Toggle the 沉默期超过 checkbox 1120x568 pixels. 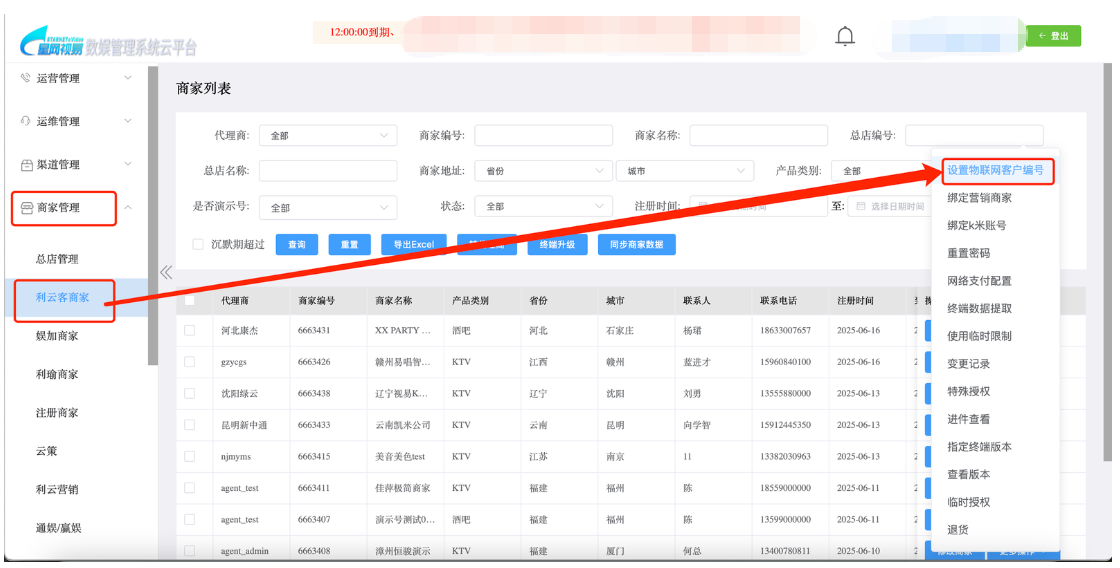(198, 244)
